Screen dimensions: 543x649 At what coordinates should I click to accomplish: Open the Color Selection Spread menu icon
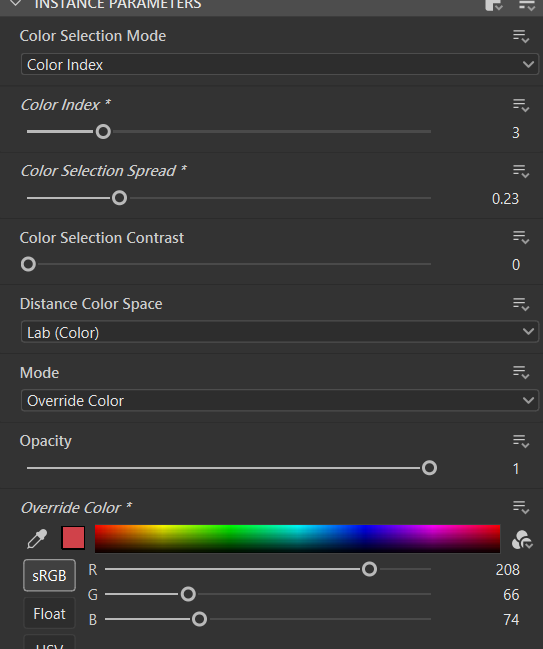pos(521,171)
